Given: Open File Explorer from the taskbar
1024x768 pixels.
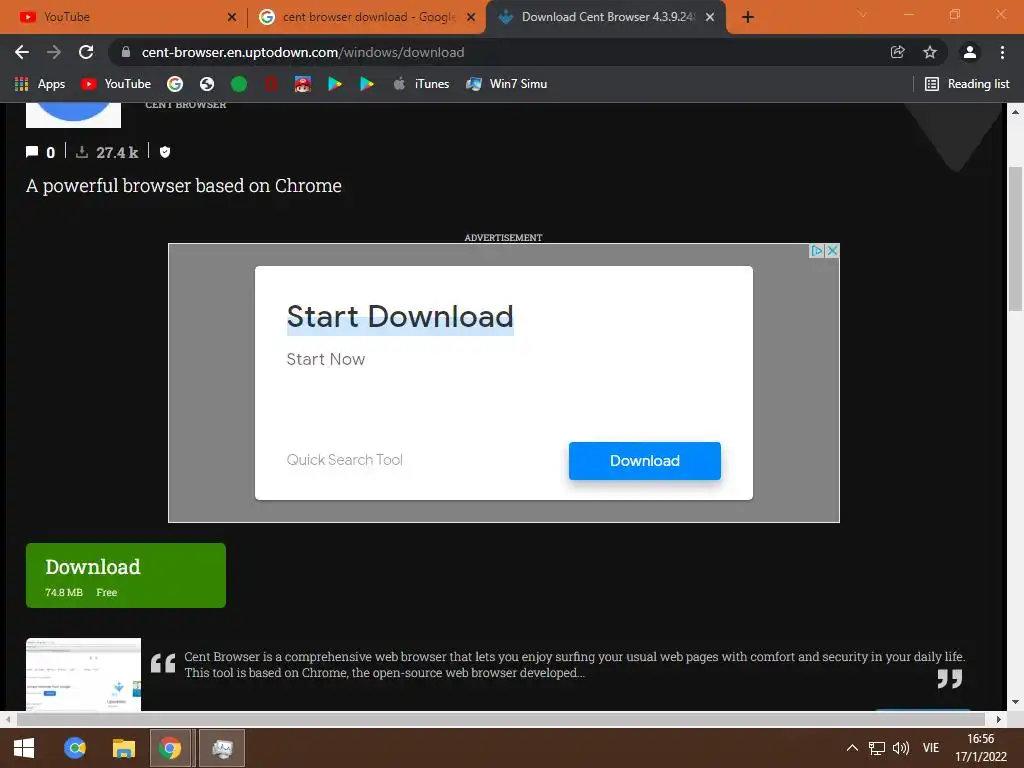Looking at the screenshot, I should point(123,748).
